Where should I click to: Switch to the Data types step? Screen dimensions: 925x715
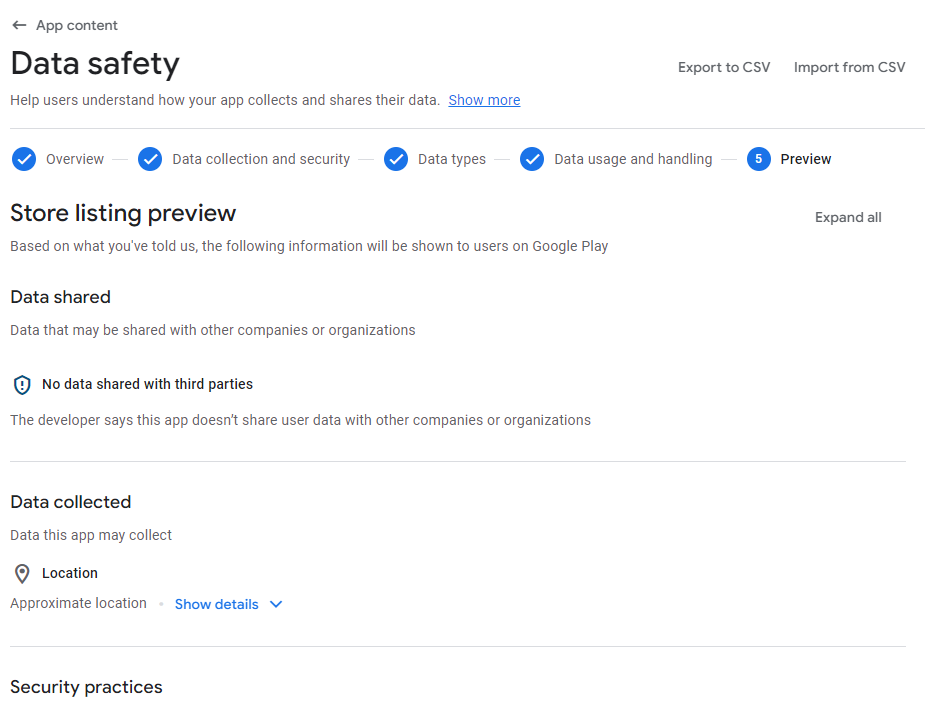tap(452, 159)
